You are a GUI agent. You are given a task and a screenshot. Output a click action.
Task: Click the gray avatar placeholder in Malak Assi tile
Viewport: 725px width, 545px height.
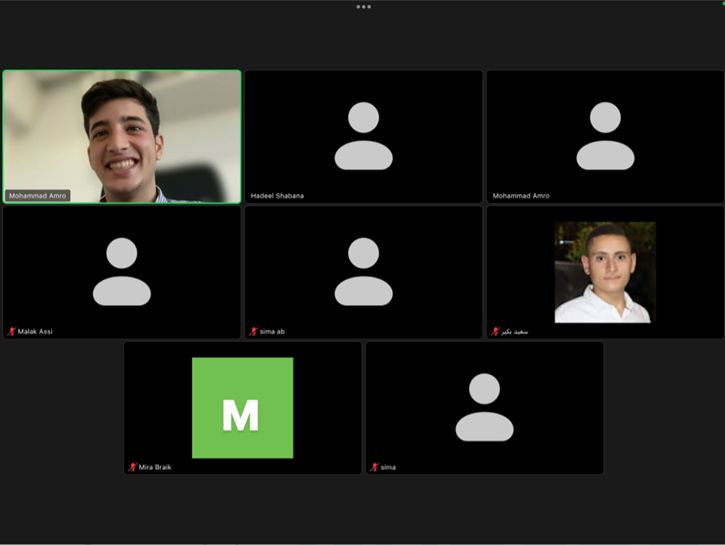(x=122, y=272)
